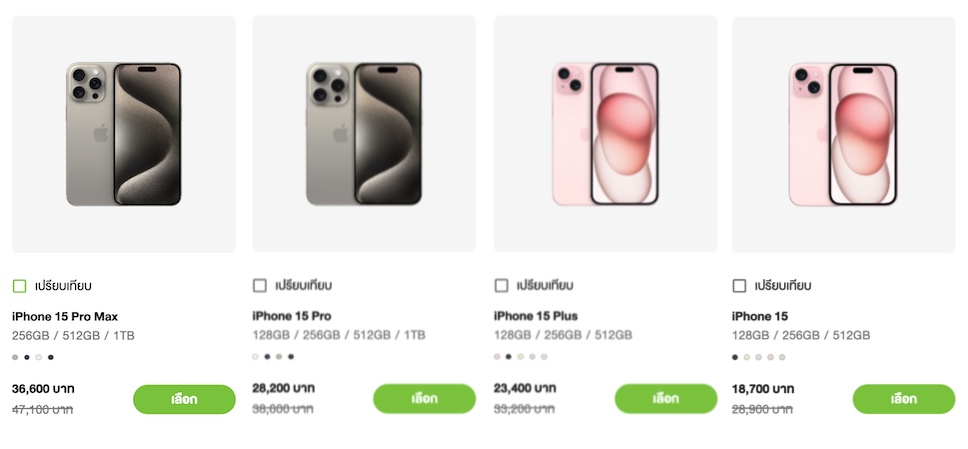Choose the first white swatch under iPhone 15 Pro
The height and width of the screenshot is (449, 968).
point(256,356)
